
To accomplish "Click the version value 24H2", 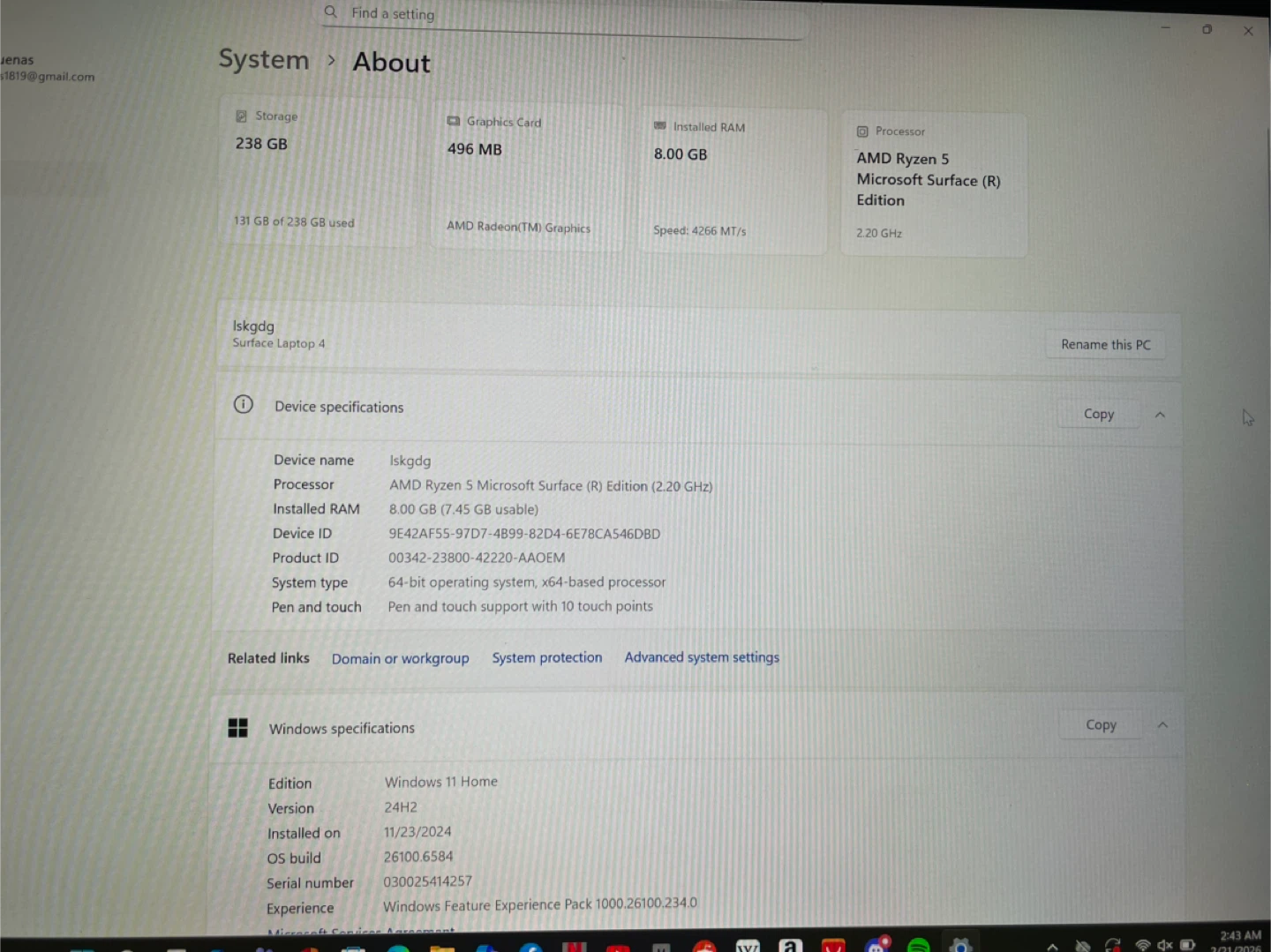I will (x=401, y=807).
